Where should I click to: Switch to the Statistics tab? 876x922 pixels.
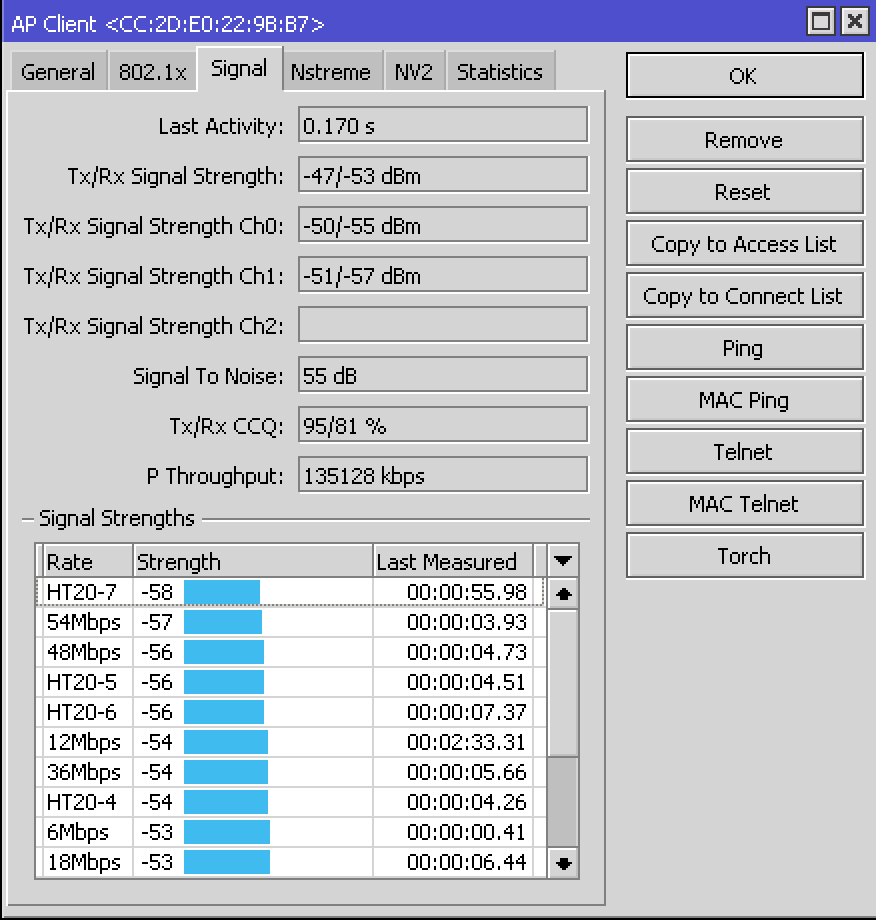(x=500, y=70)
